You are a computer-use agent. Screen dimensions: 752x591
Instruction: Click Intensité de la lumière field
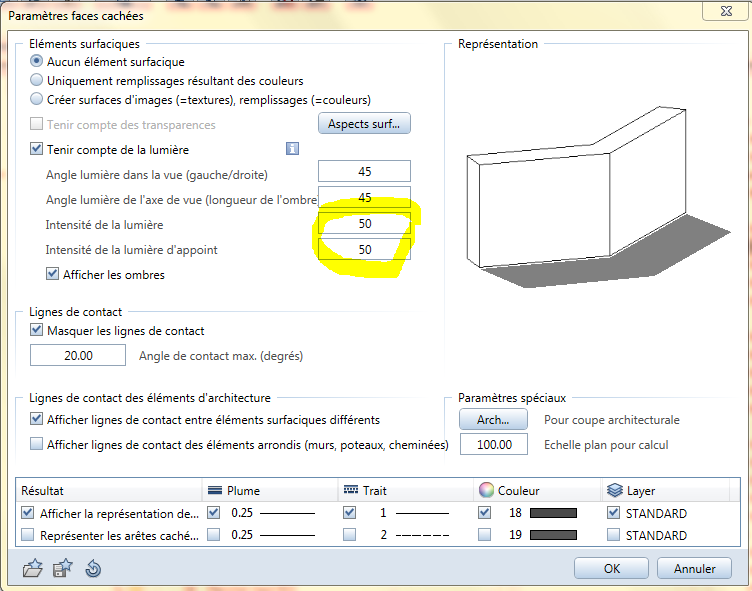[x=364, y=223]
